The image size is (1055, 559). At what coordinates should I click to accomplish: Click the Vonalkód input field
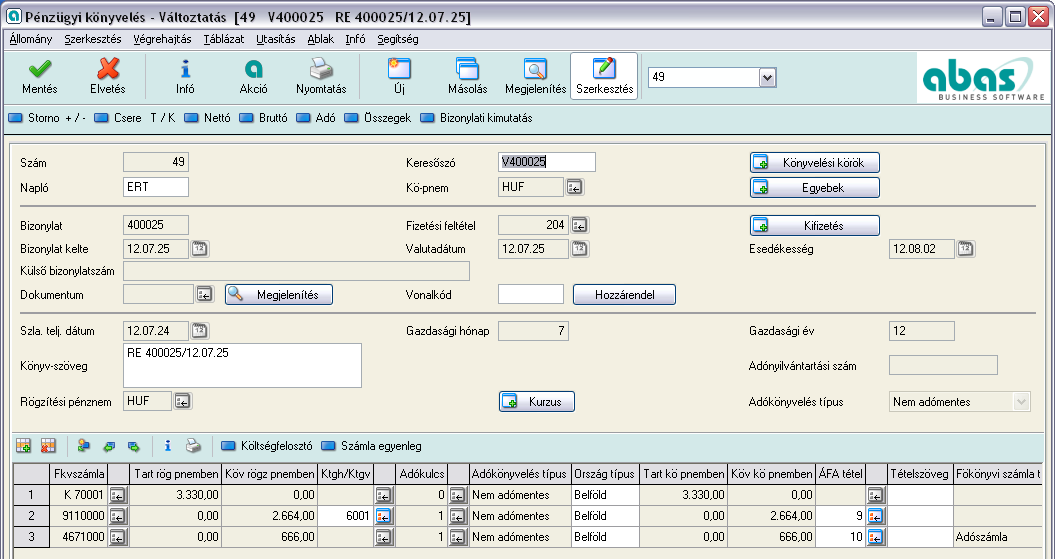coord(531,294)
